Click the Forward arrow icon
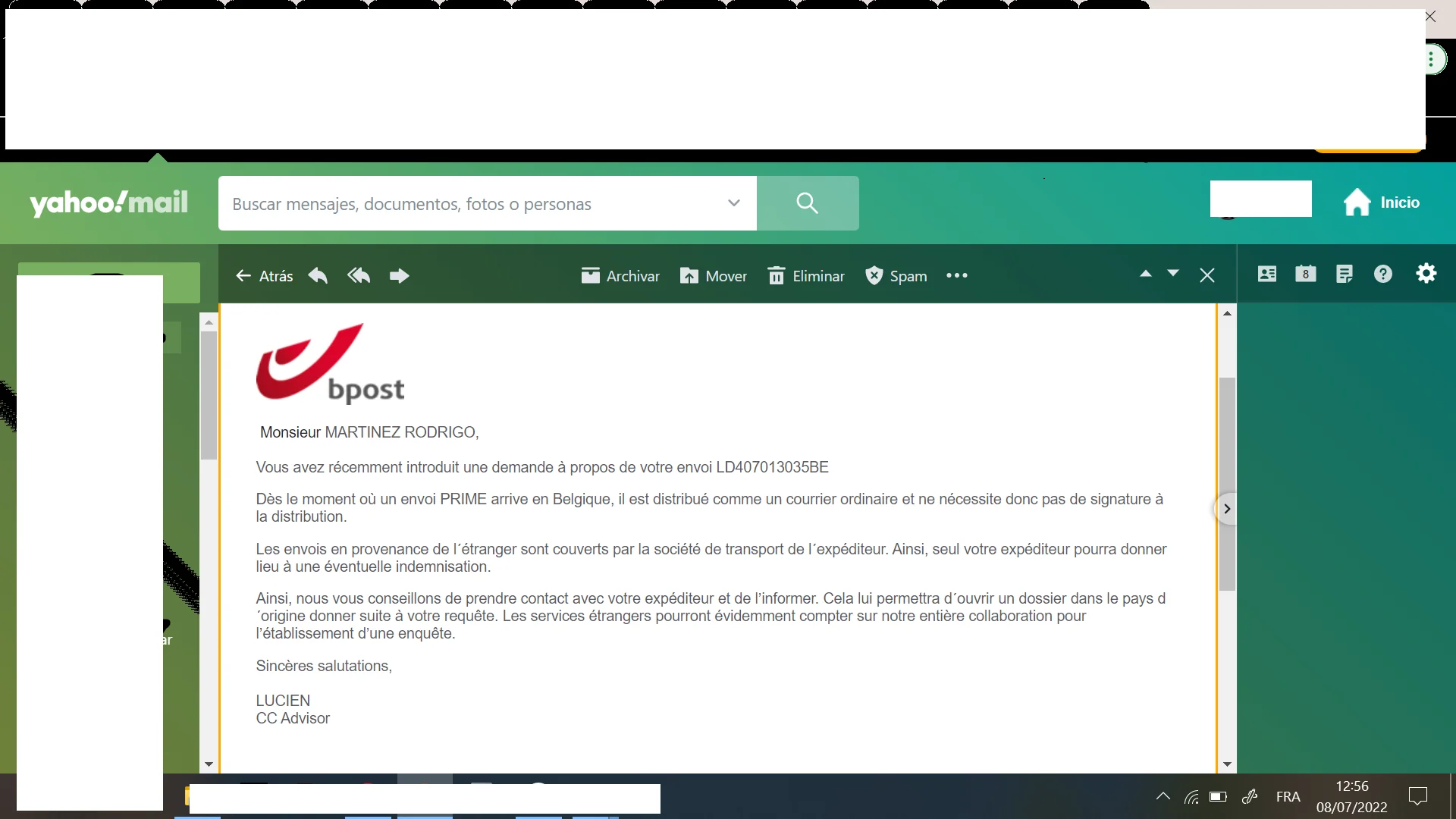This screenshot has height=819, width=1456. [399, 276]
